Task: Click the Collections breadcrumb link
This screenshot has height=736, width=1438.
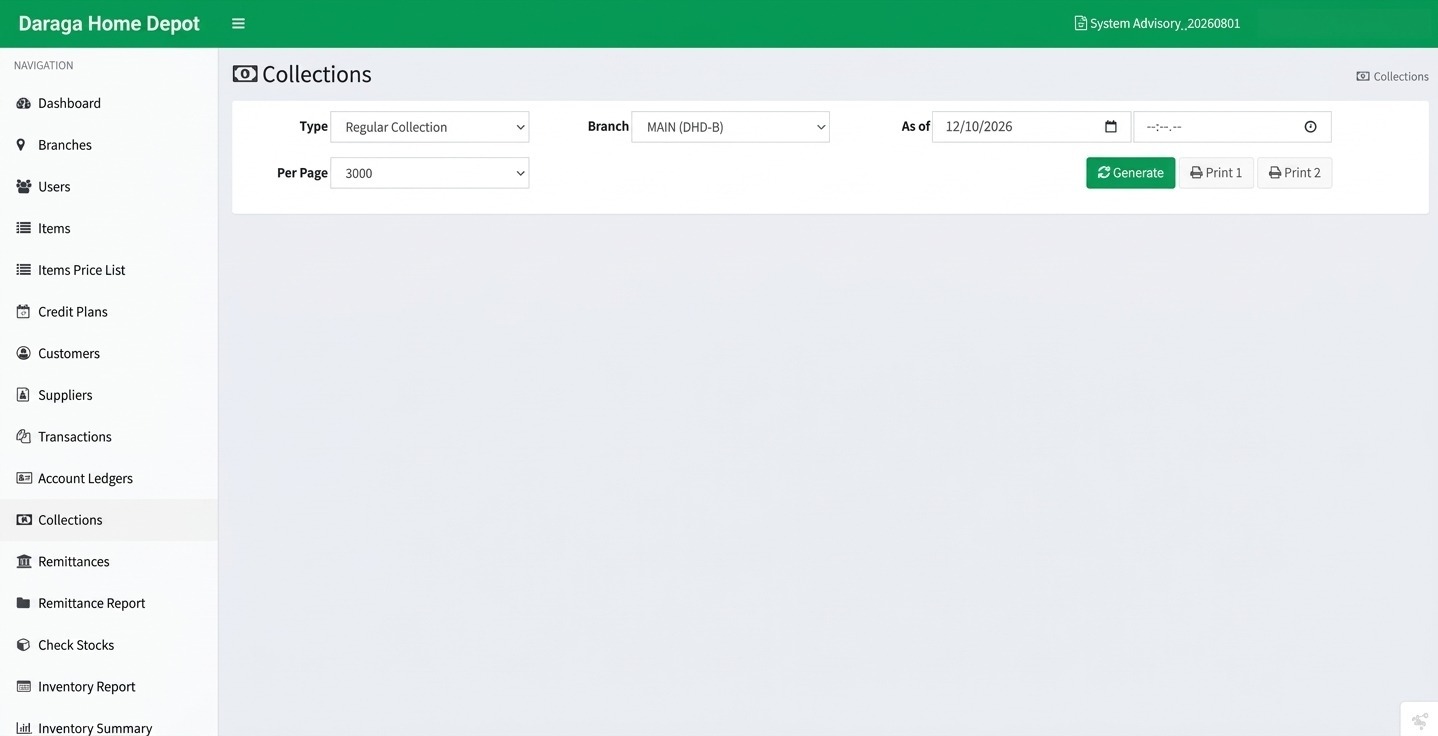Action: pos(1393,76)
